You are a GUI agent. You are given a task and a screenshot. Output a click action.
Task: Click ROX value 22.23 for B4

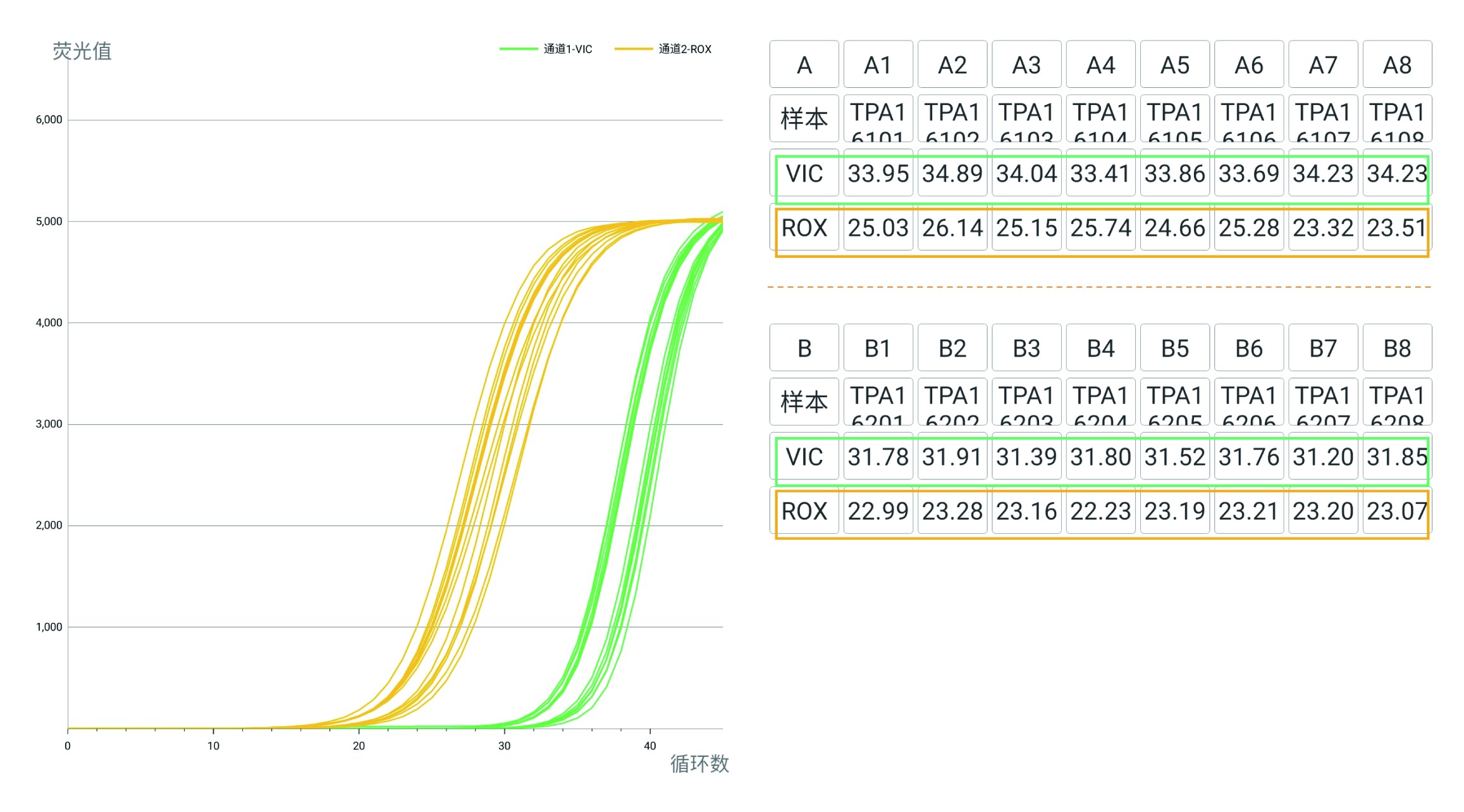click(1100, 511)
